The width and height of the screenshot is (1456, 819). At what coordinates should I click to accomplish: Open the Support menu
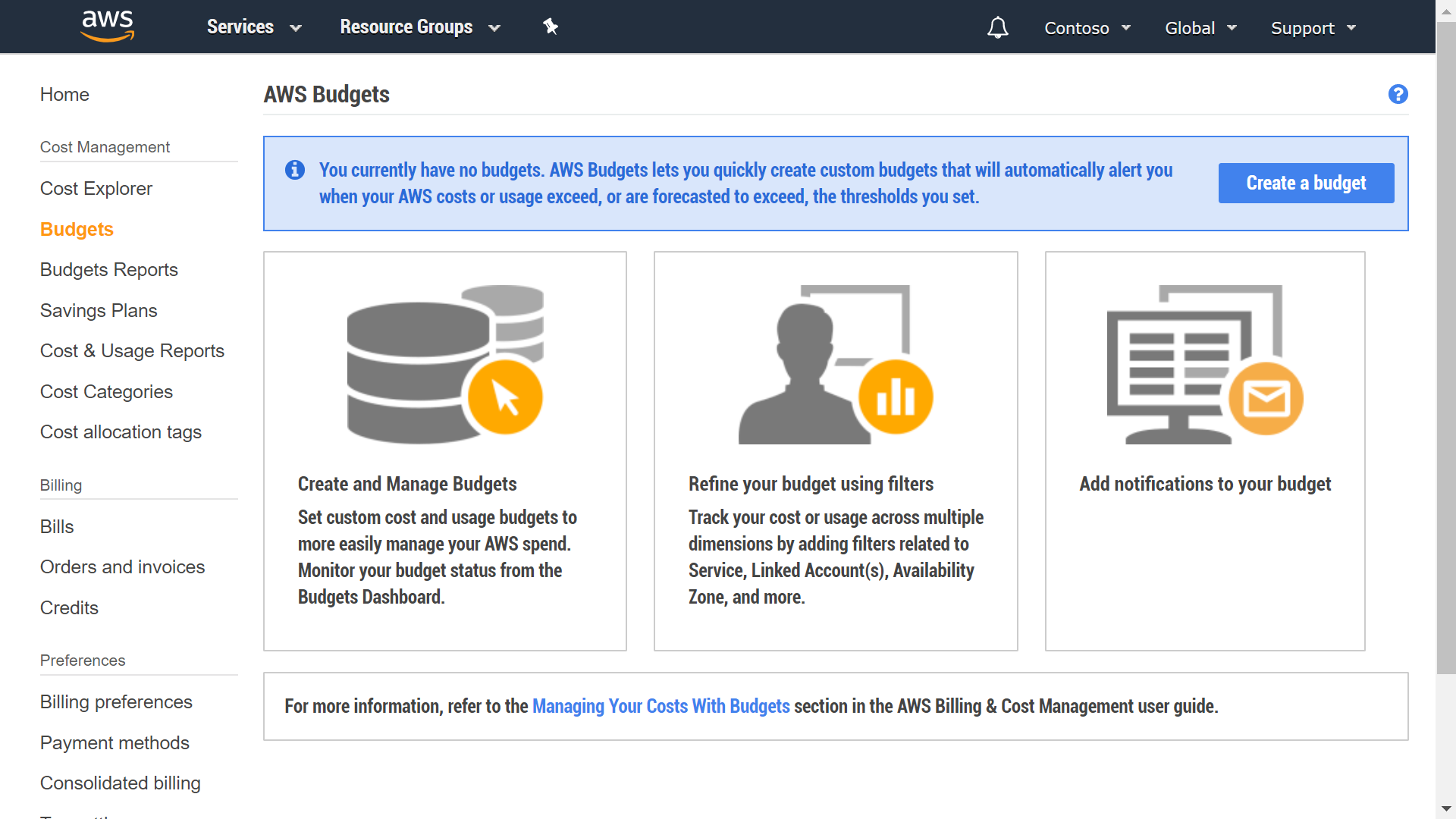1313,28
